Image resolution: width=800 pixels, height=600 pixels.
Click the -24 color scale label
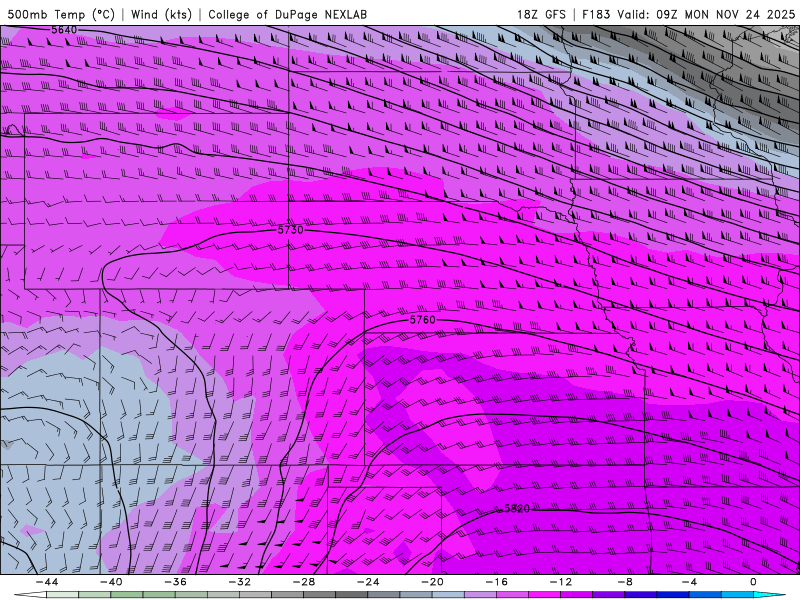(368, 582)
